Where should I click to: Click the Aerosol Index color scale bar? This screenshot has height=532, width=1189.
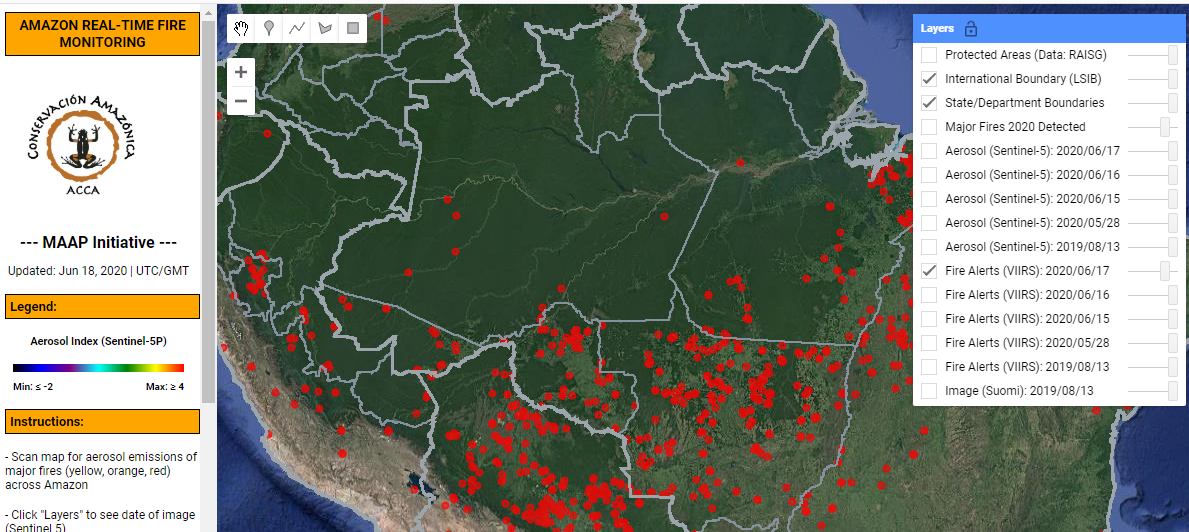(99, 368)
